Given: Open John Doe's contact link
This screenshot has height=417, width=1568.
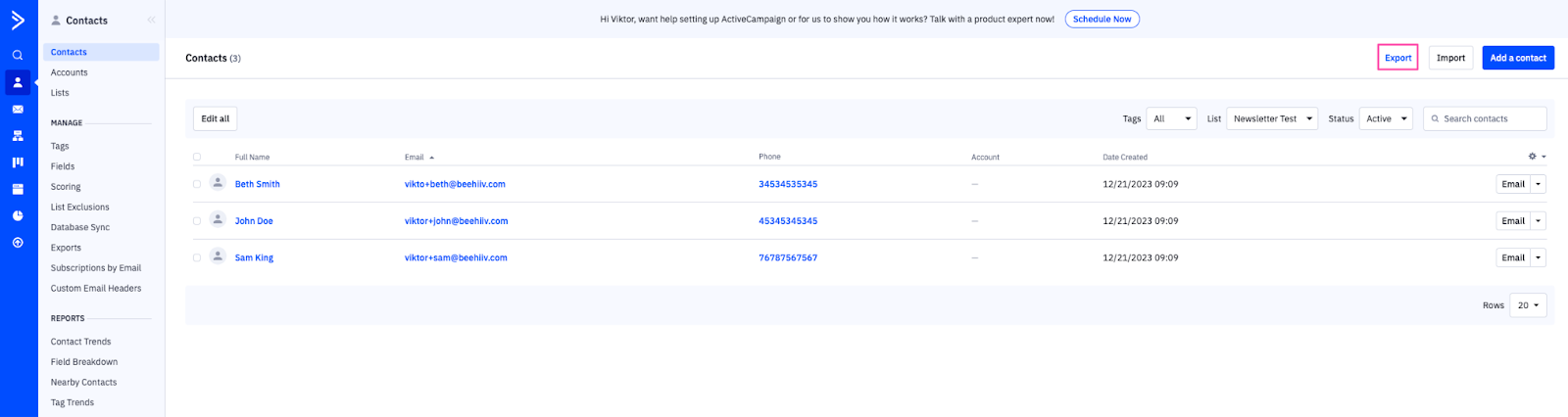Looking at the screenshot, I should [x=254, y=221].
